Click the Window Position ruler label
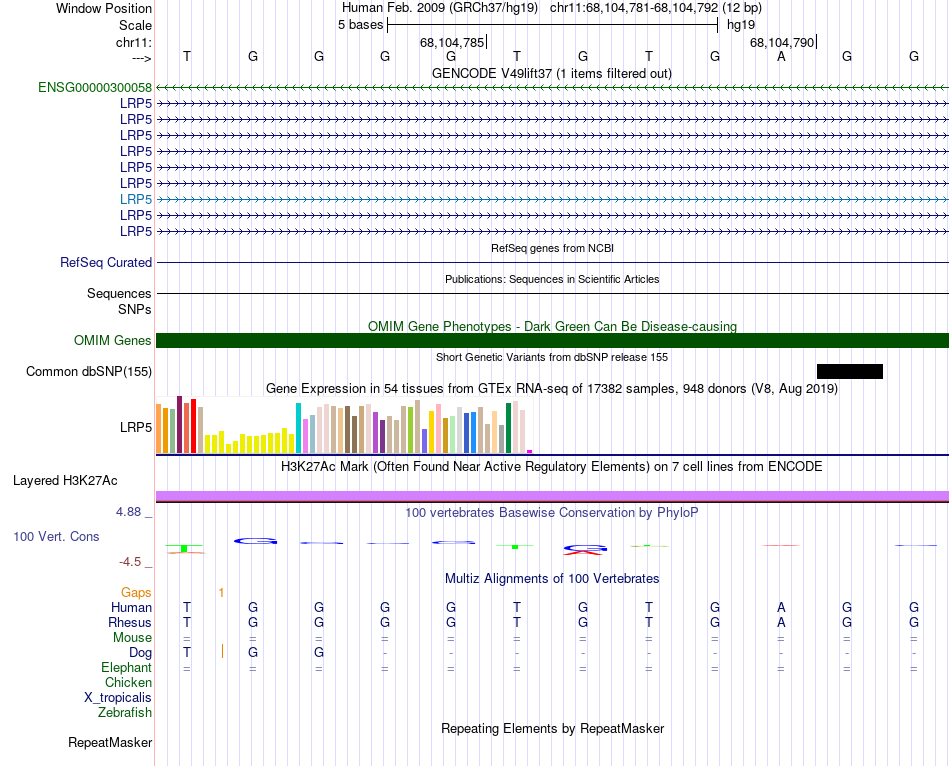Screen dimensions: 950x766 click(104, 8)
